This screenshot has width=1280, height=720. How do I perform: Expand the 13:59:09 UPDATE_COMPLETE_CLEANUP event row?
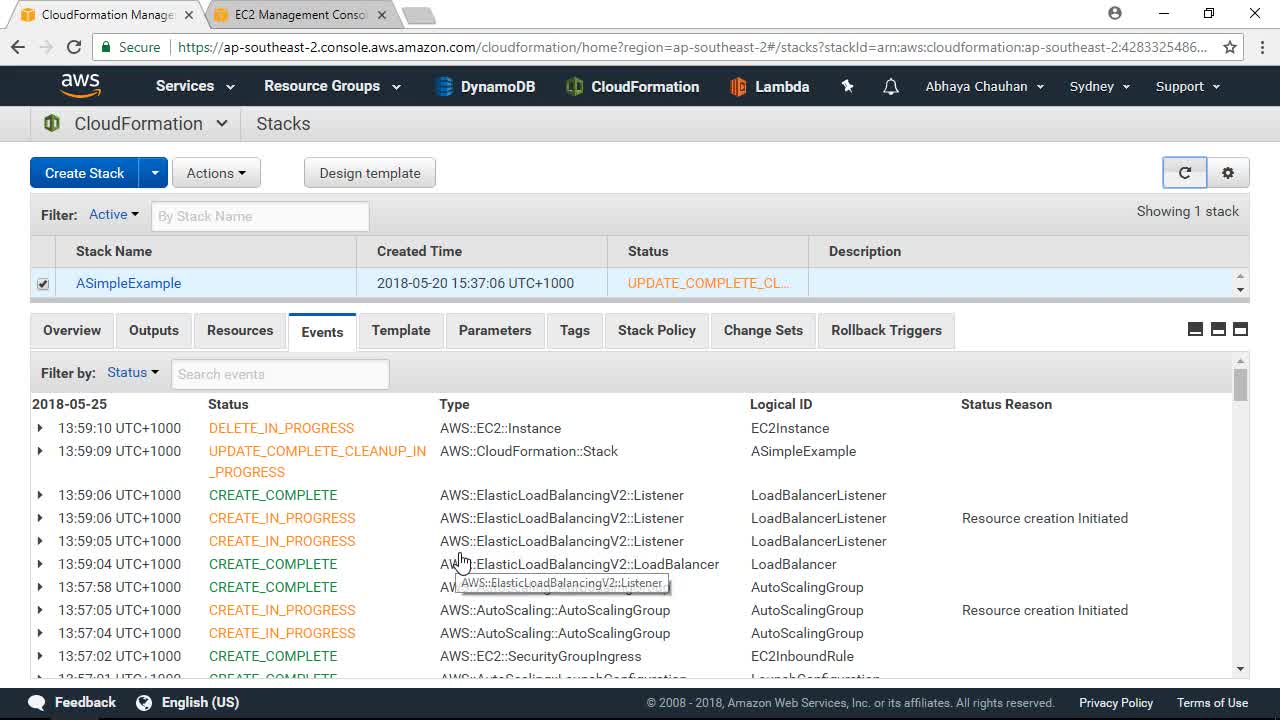click(x=40, y=451)
